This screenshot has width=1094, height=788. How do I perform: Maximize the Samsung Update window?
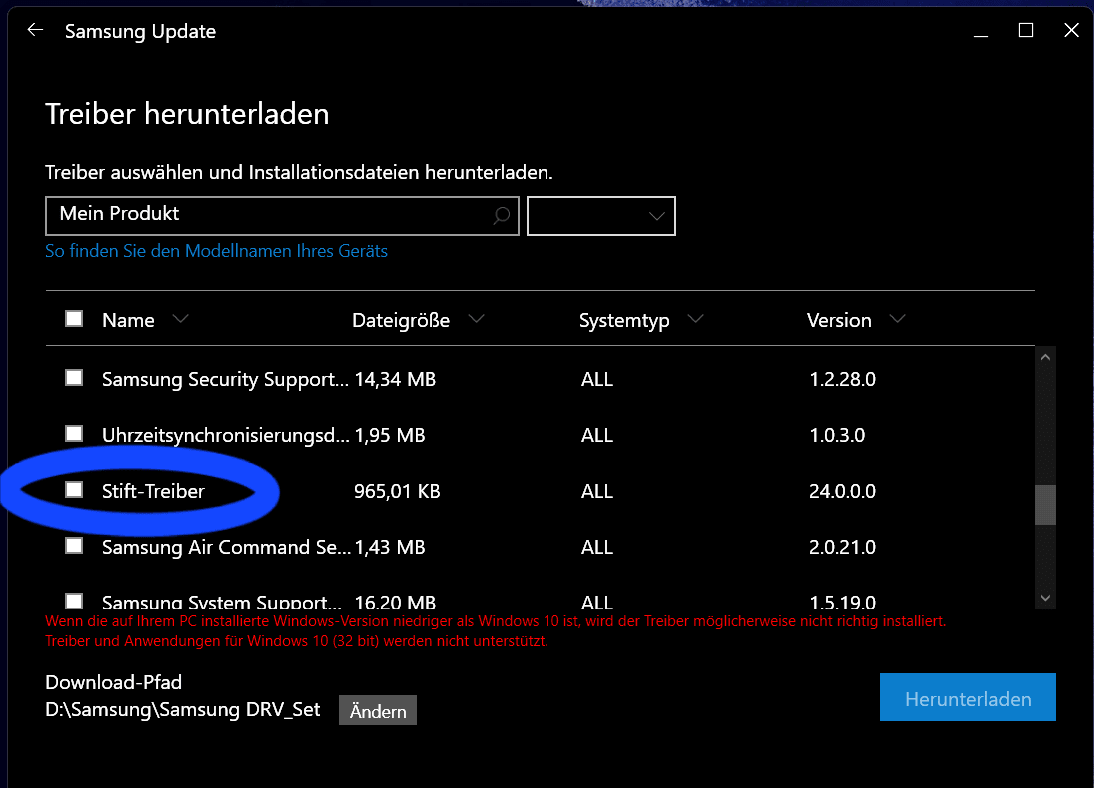[1026, 30]
